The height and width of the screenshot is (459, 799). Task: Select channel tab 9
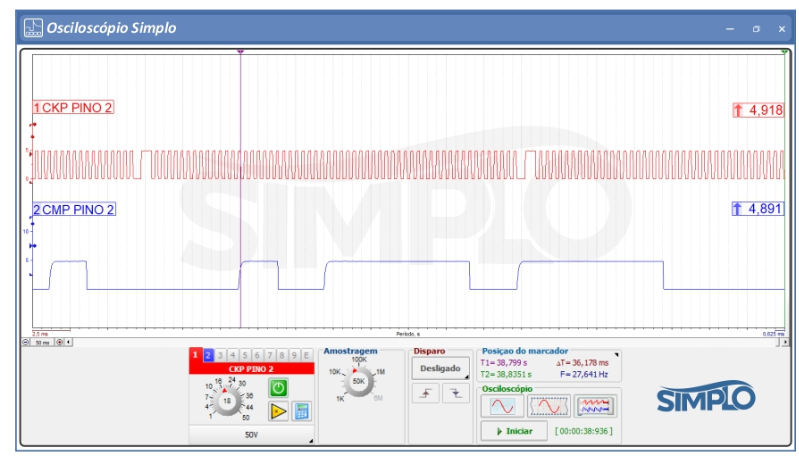pos(294,355)
